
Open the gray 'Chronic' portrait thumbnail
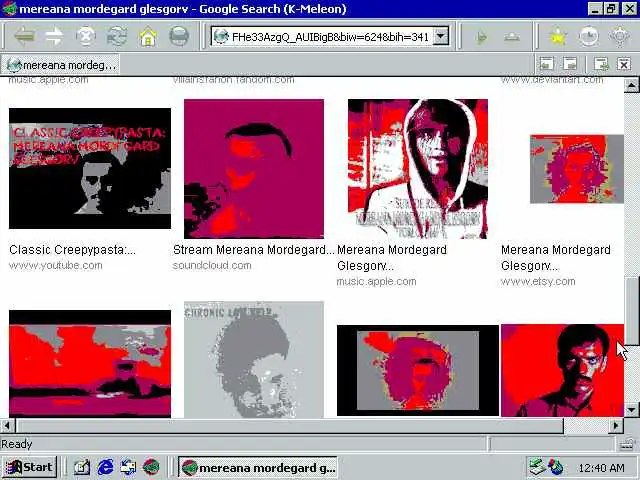point(254,359)
